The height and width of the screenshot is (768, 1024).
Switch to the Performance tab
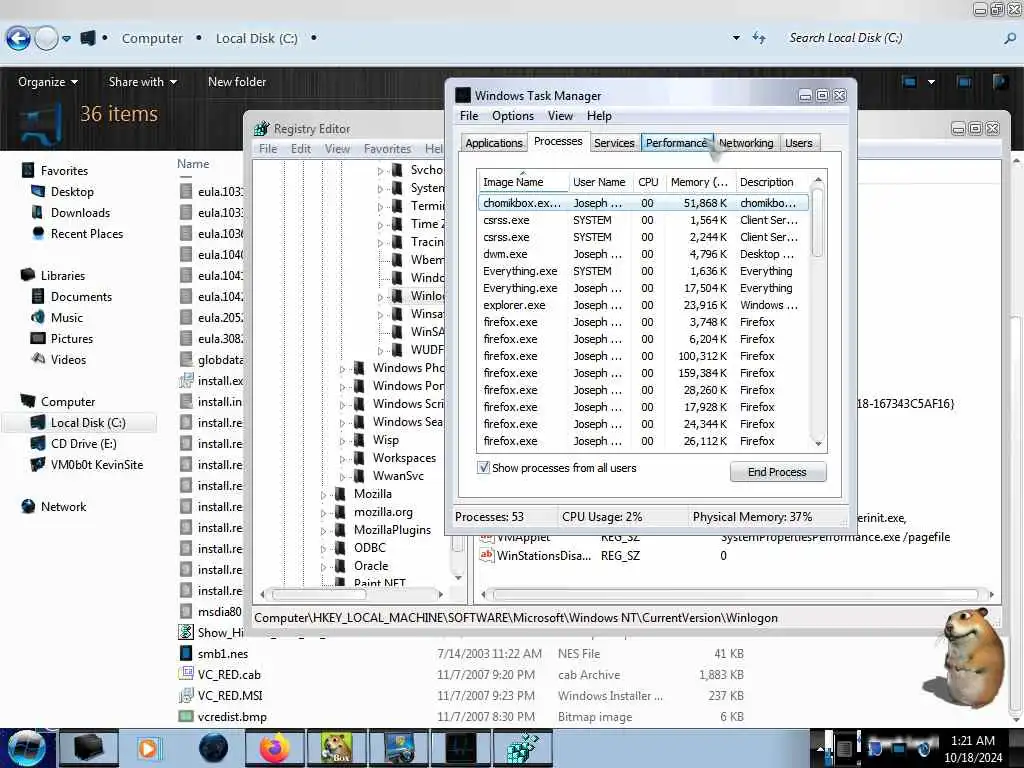point(676,143)
